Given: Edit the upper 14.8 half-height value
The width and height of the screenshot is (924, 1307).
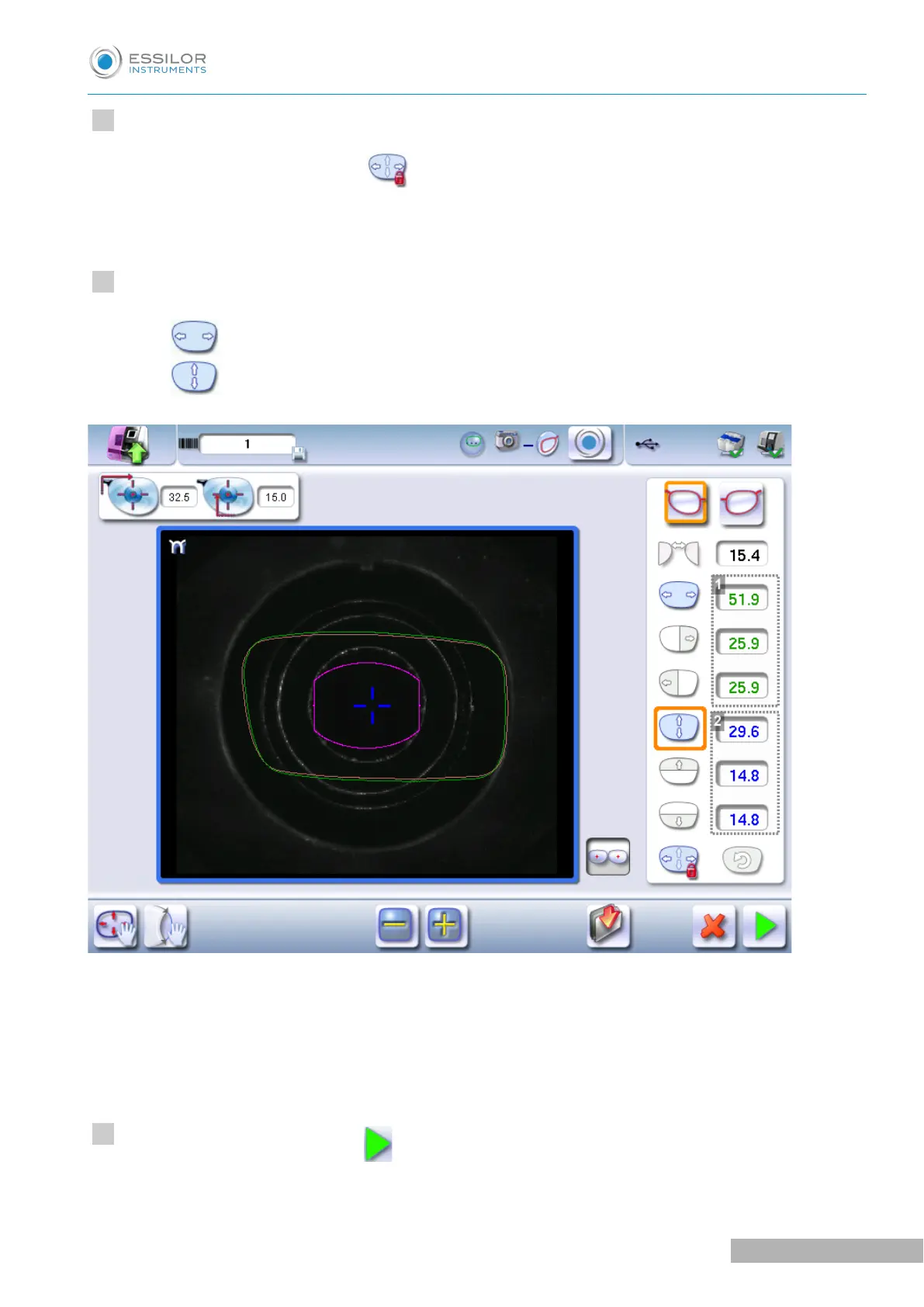Looking at the screenshot, I should pyautogui.click(x=743, y=775).
